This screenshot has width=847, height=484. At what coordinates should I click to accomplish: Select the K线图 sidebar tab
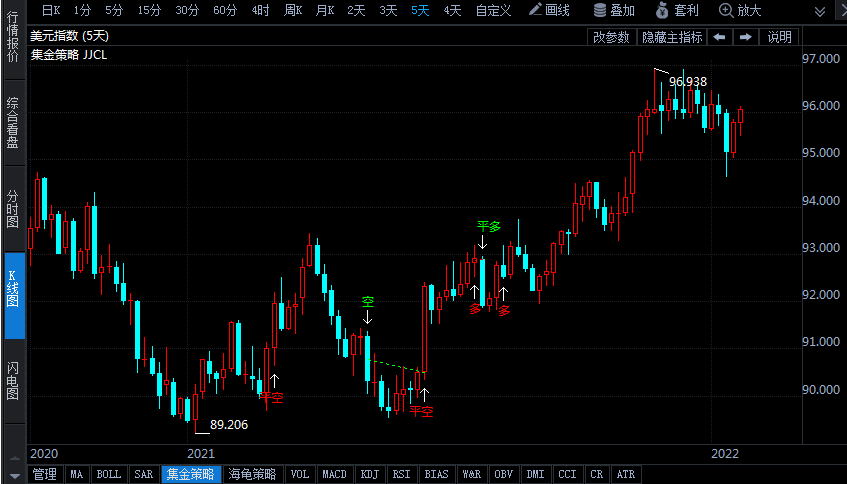15,295
